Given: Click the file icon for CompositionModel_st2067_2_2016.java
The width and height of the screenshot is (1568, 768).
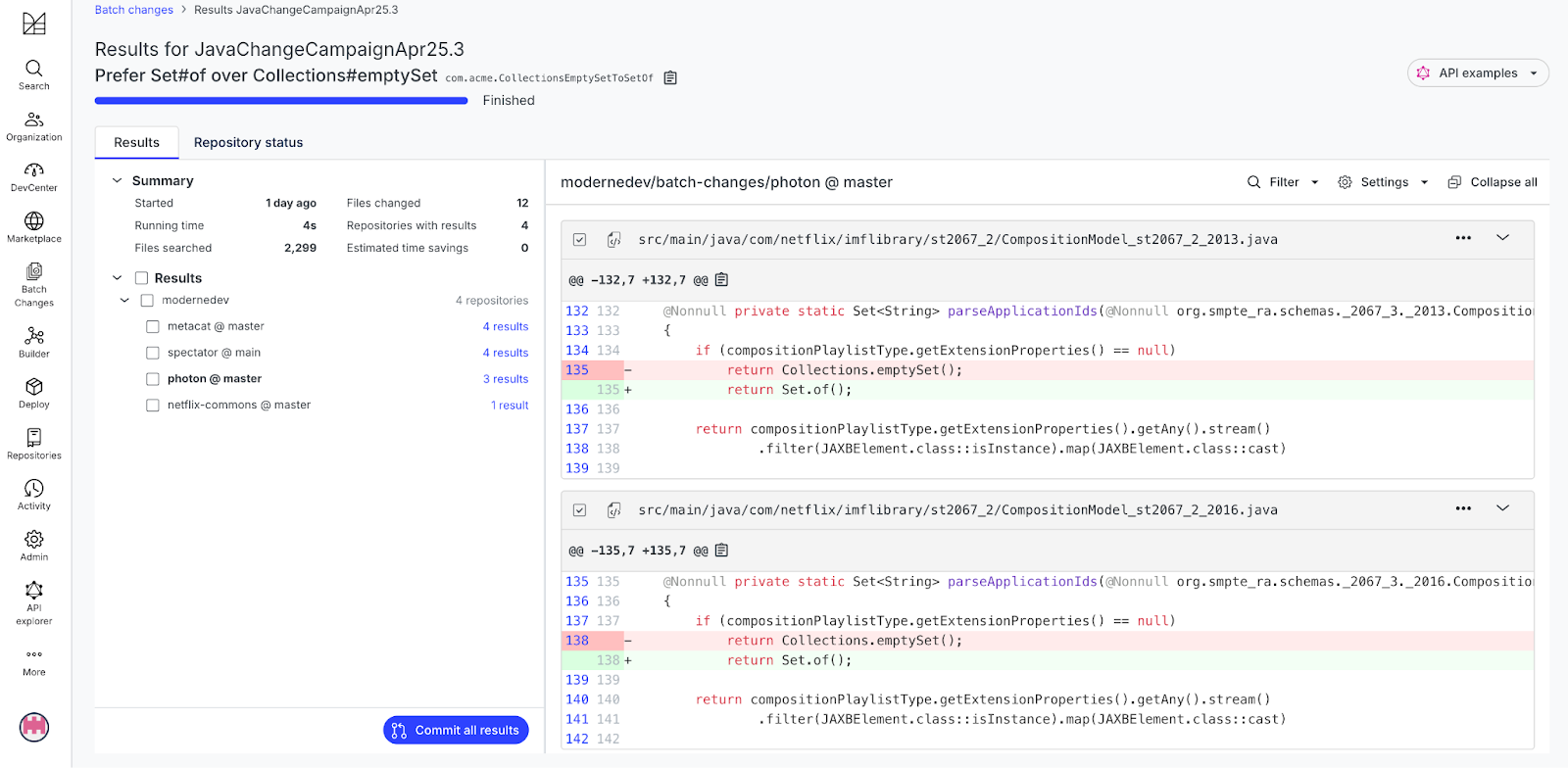Looking at the screenshot, I should [x=614, y=509].
